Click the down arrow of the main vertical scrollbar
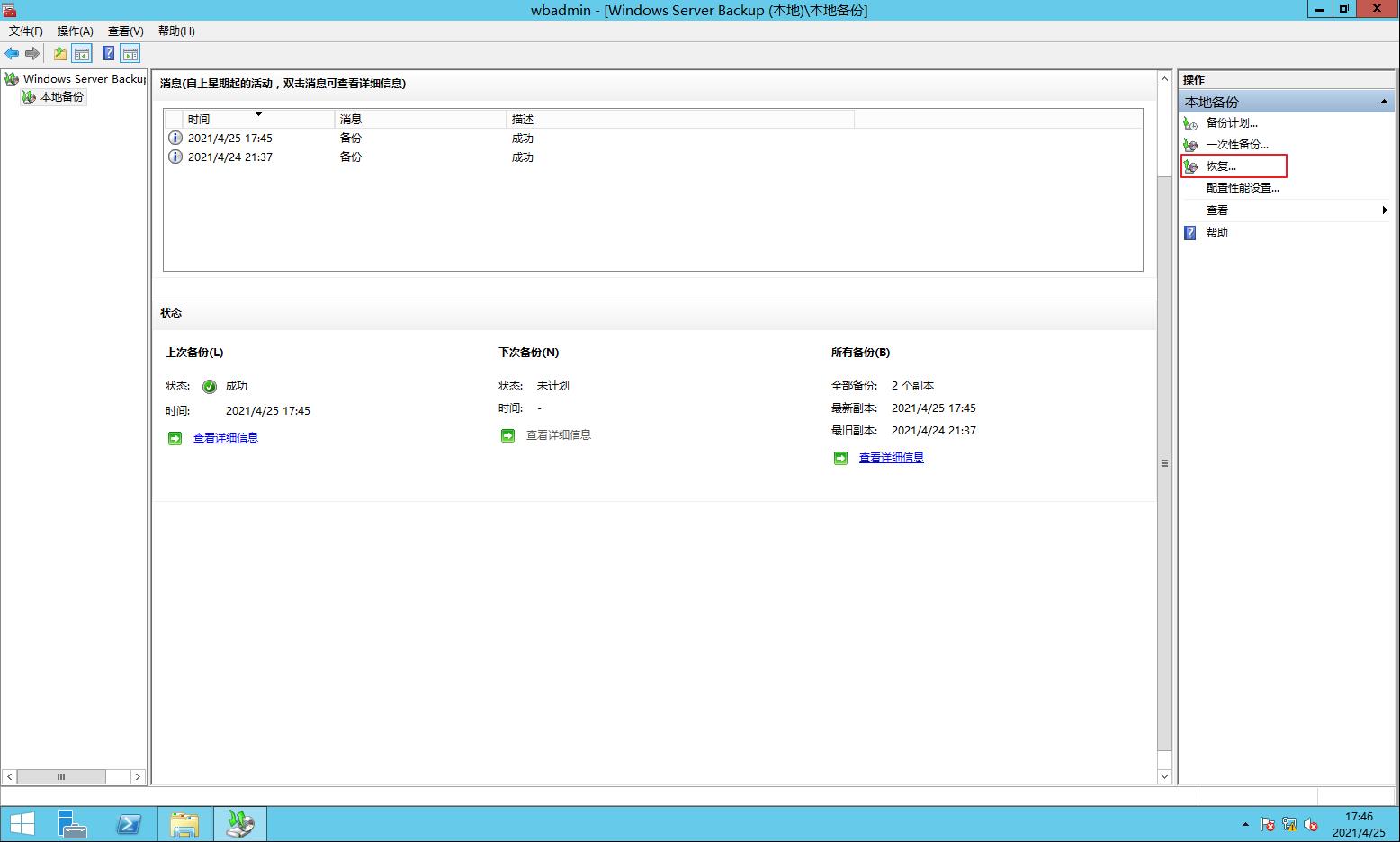This screenshot has width=1400, height=842. [1164, 775]
